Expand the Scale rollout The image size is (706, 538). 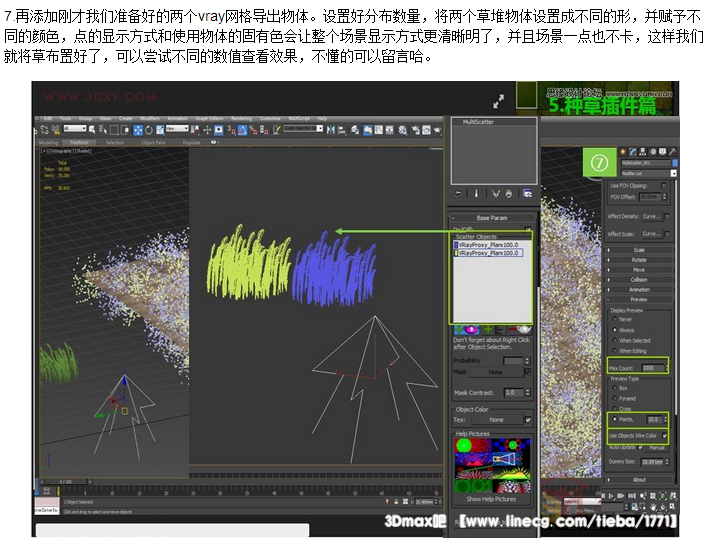[639, 250]
